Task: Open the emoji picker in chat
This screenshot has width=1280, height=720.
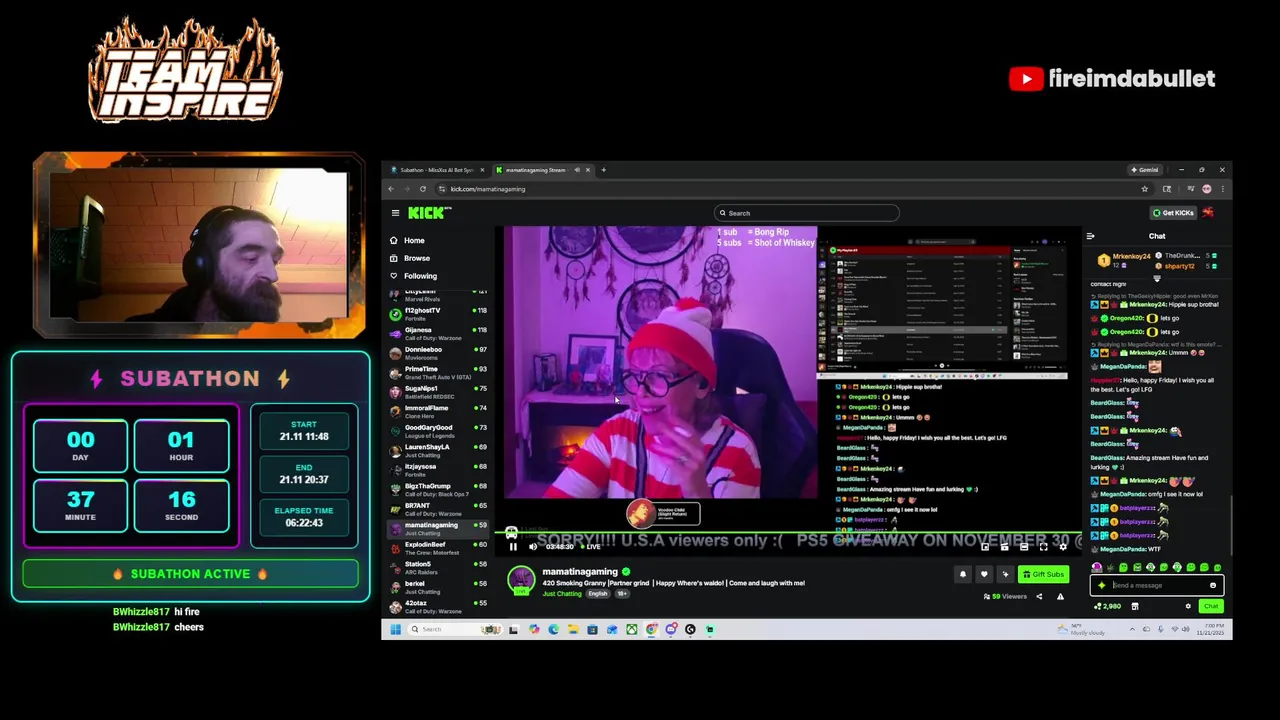Action: [x=1213, y=585]
